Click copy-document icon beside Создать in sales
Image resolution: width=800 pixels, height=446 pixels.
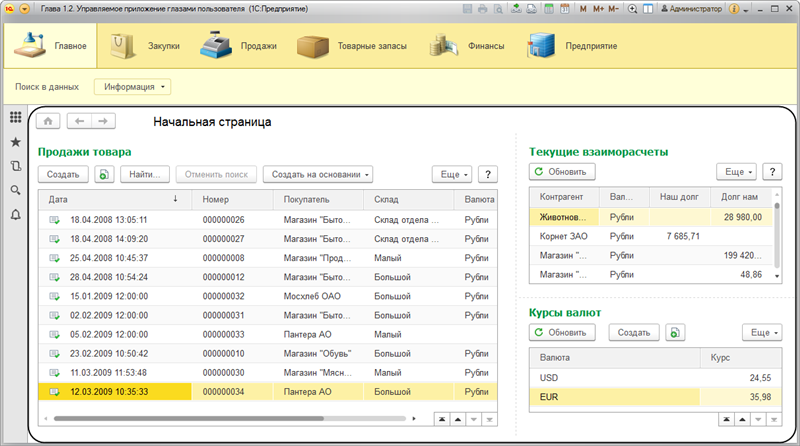tap(104, 174)
